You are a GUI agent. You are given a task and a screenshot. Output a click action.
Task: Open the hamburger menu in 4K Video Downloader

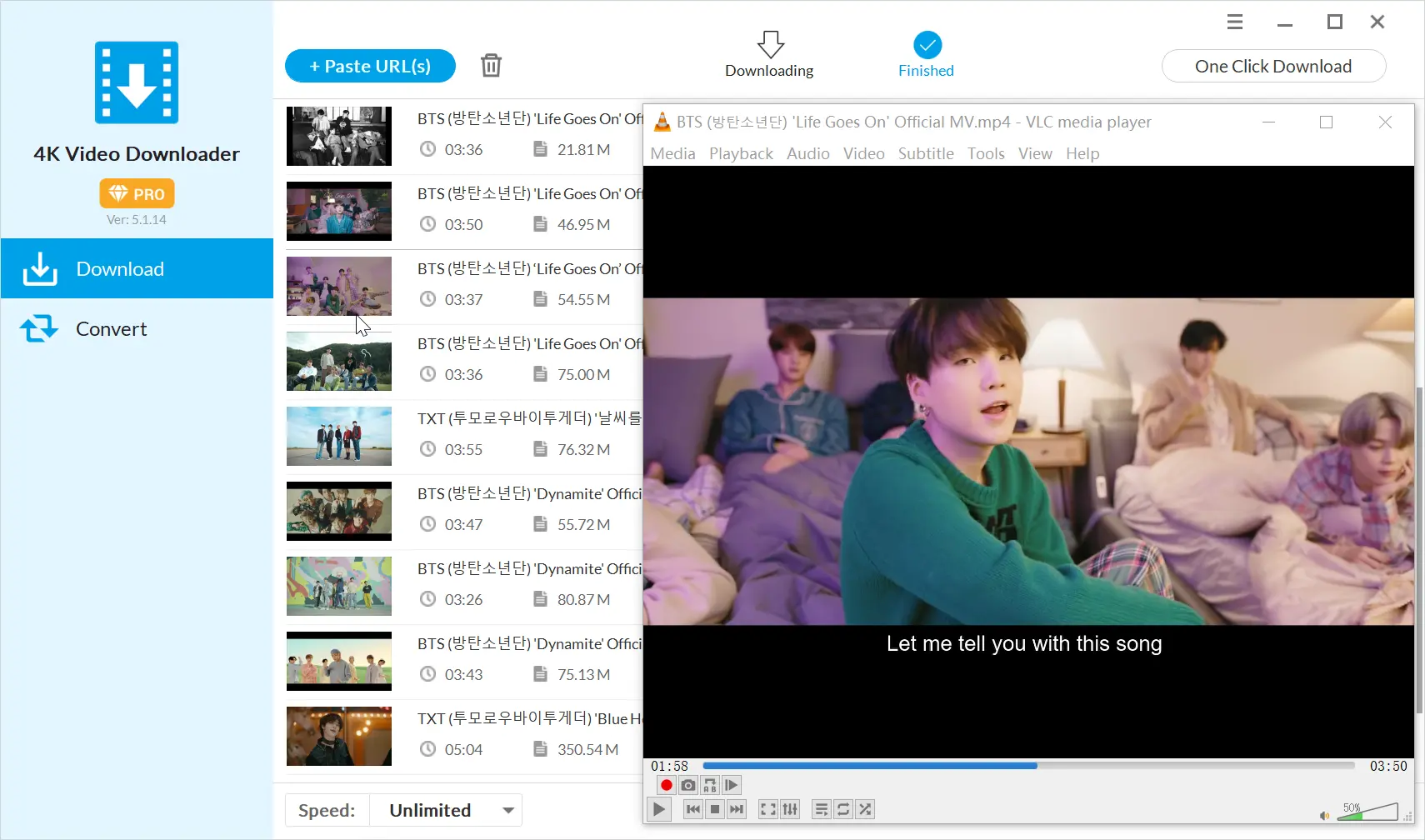point(1235,22)
